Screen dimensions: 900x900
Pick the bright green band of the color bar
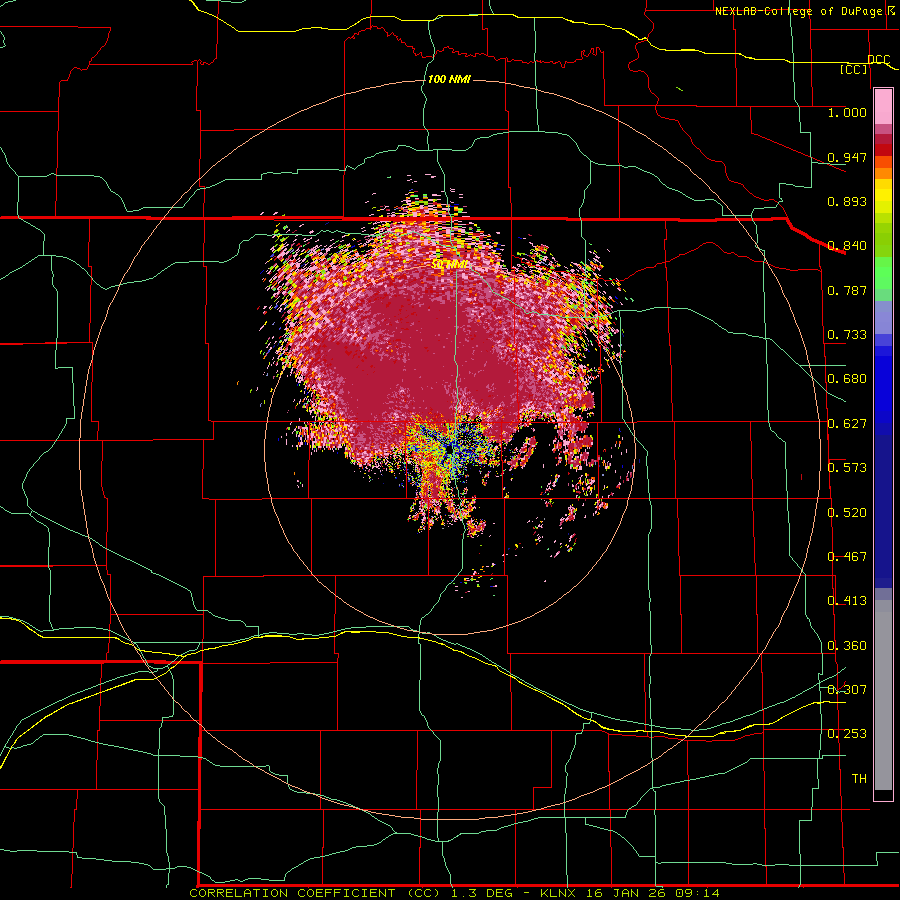pos(883,273)
